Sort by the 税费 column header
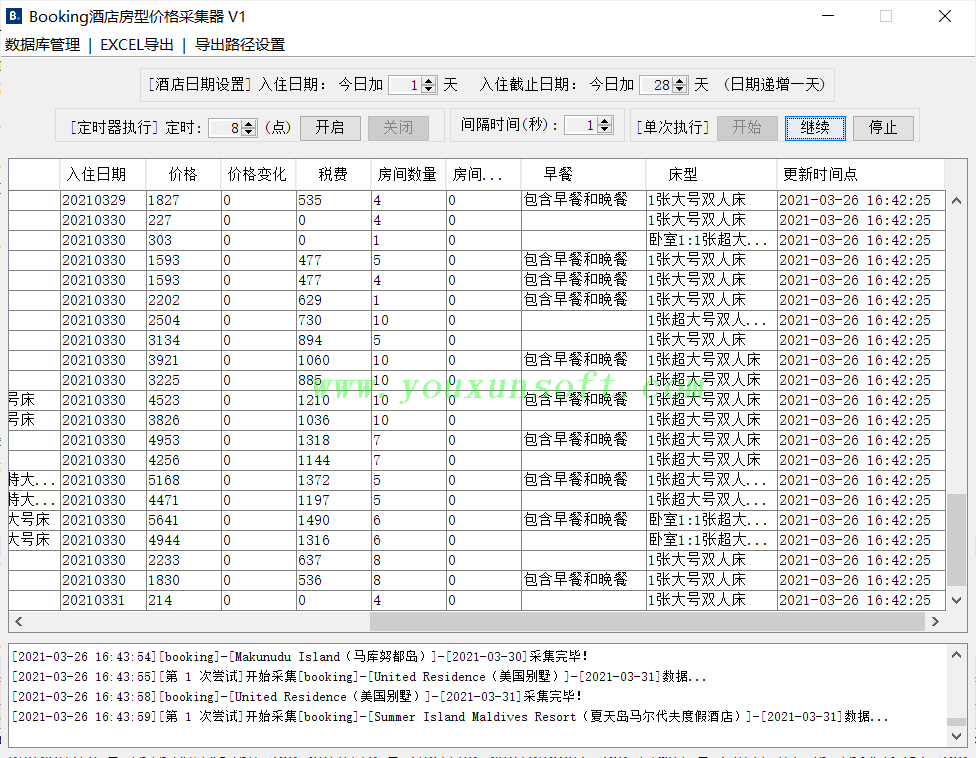This screenshot has height=758, width=976. tap(333, 174)
